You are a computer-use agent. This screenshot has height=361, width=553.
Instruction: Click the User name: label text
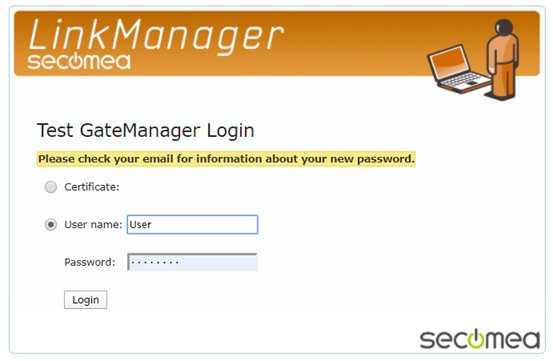tap(93, 225)
